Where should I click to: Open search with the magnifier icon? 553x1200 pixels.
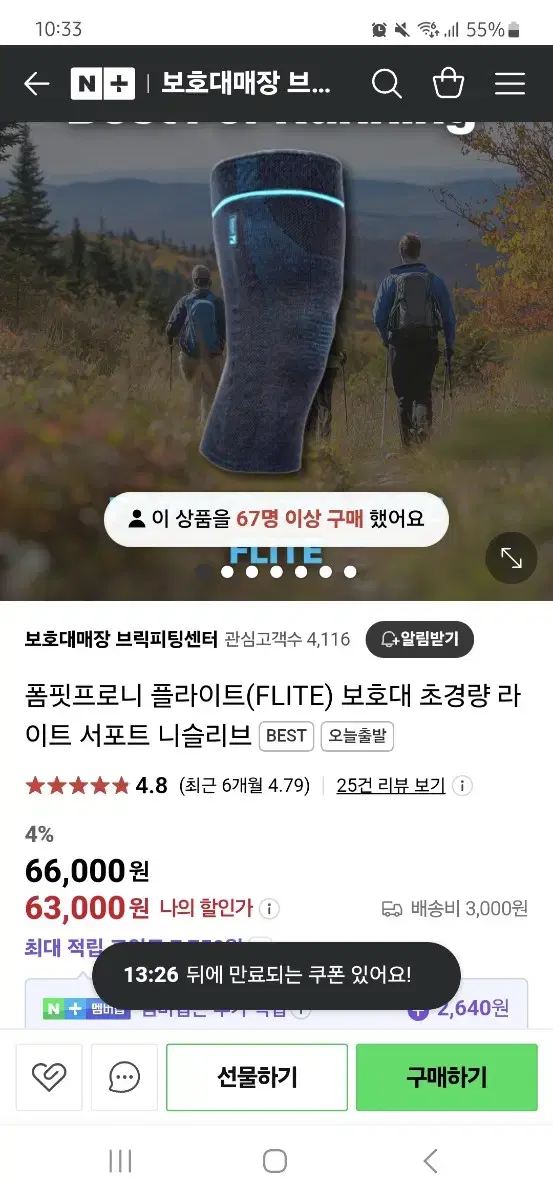387,84
